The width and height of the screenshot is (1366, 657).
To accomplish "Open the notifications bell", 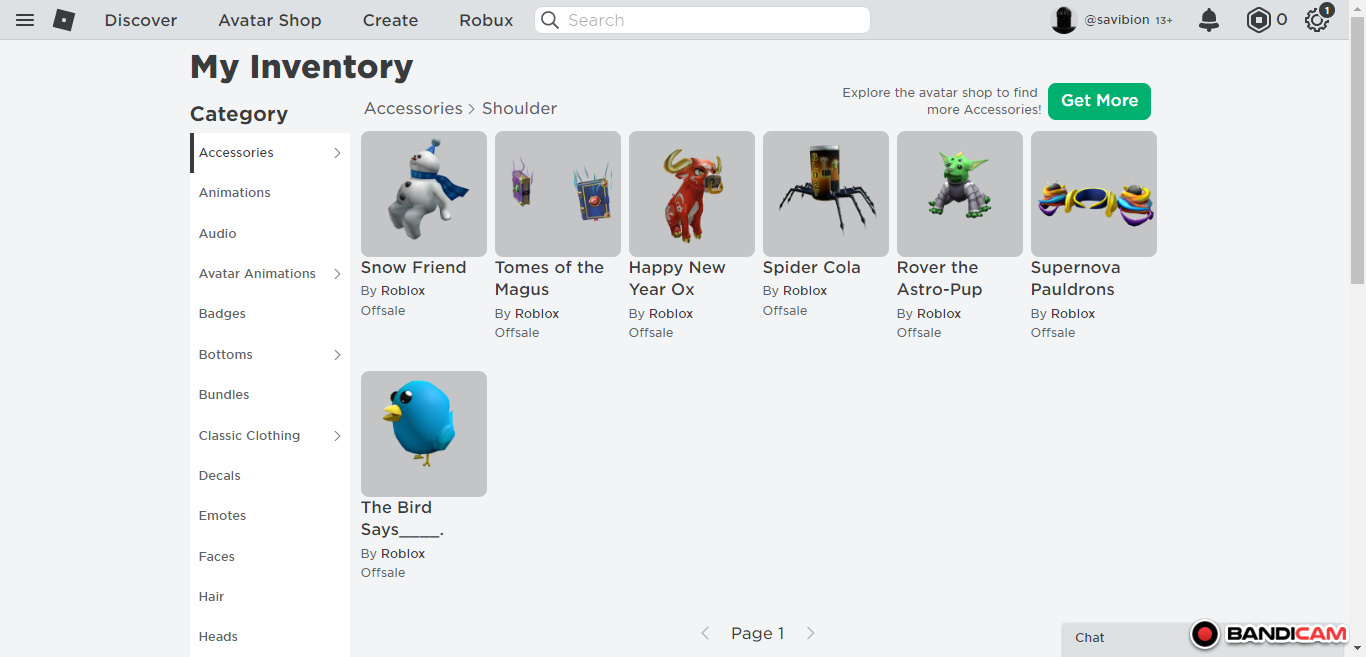I will pyautogui.click(x=1209, y=20).
